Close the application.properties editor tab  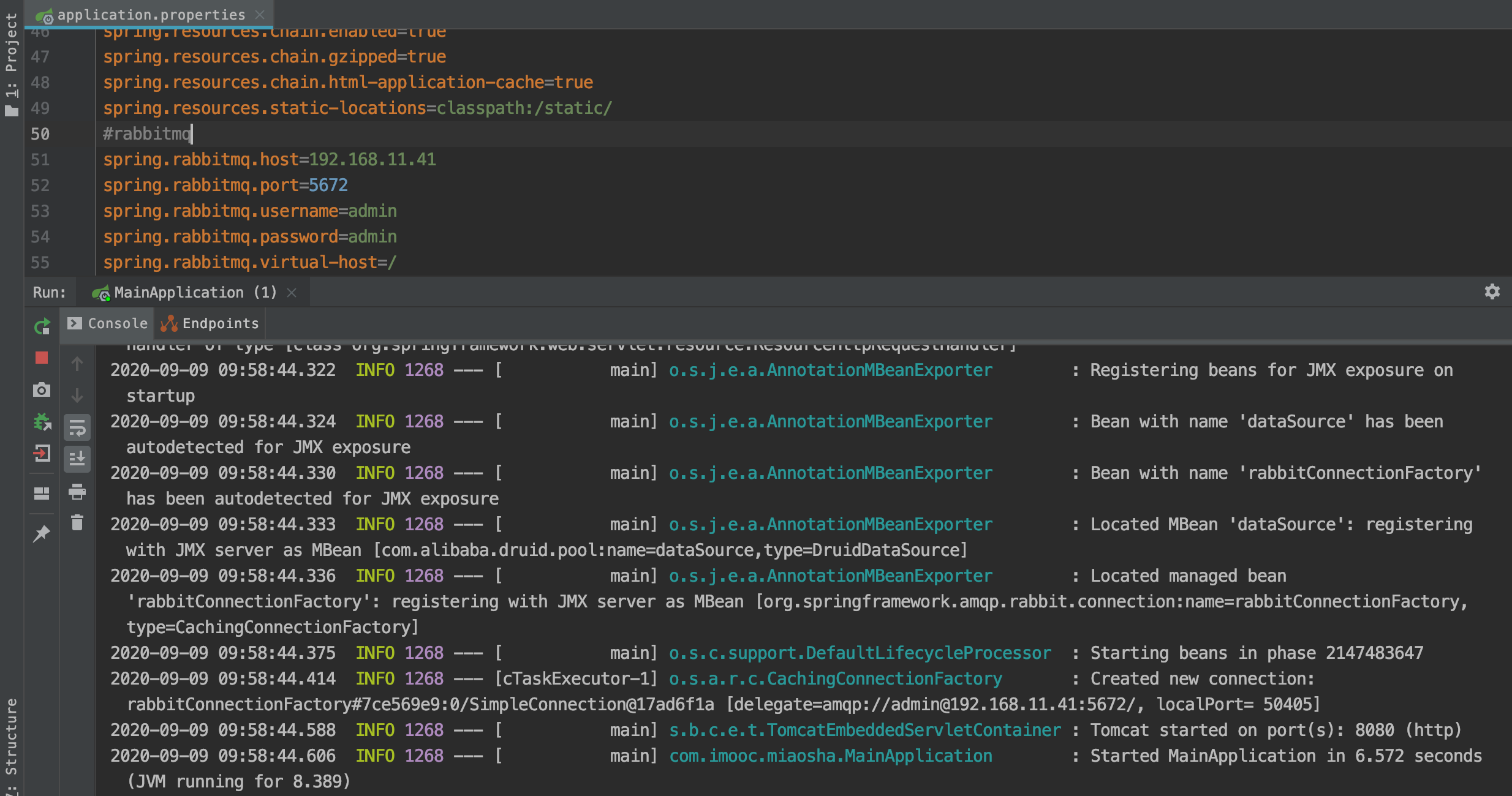click(x=260, y=15)
